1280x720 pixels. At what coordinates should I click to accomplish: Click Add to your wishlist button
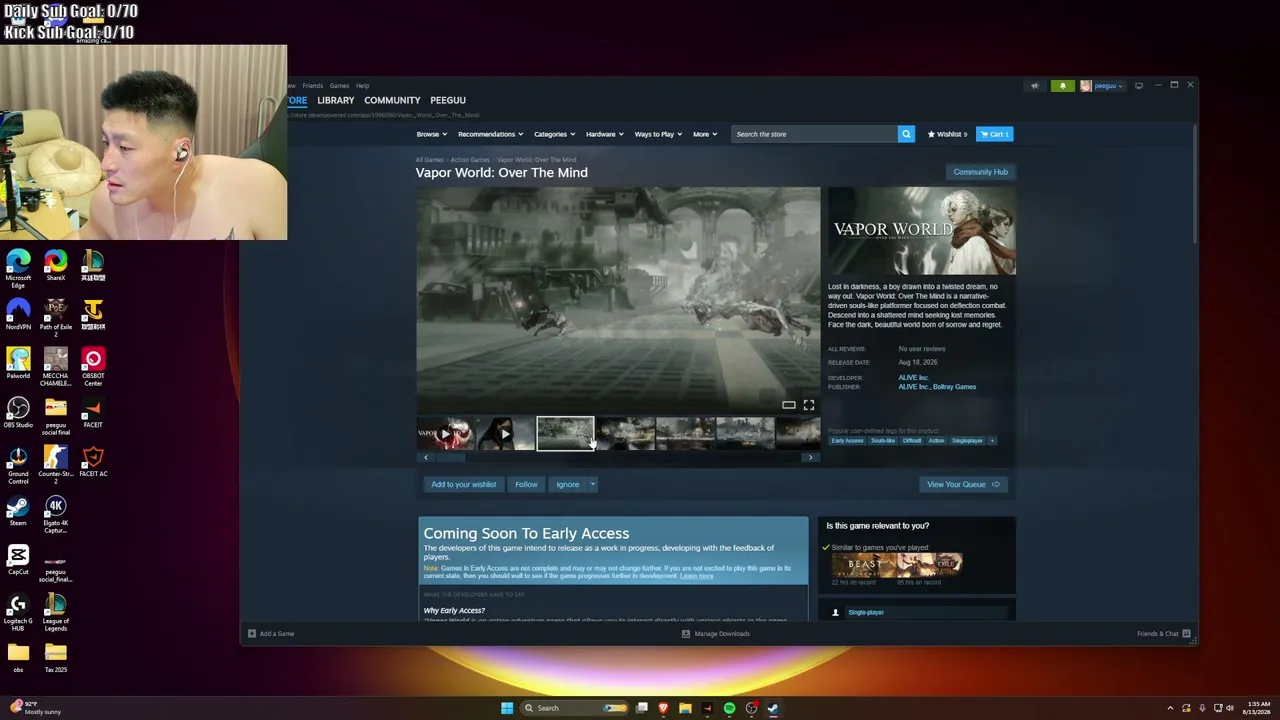(463, 484)
